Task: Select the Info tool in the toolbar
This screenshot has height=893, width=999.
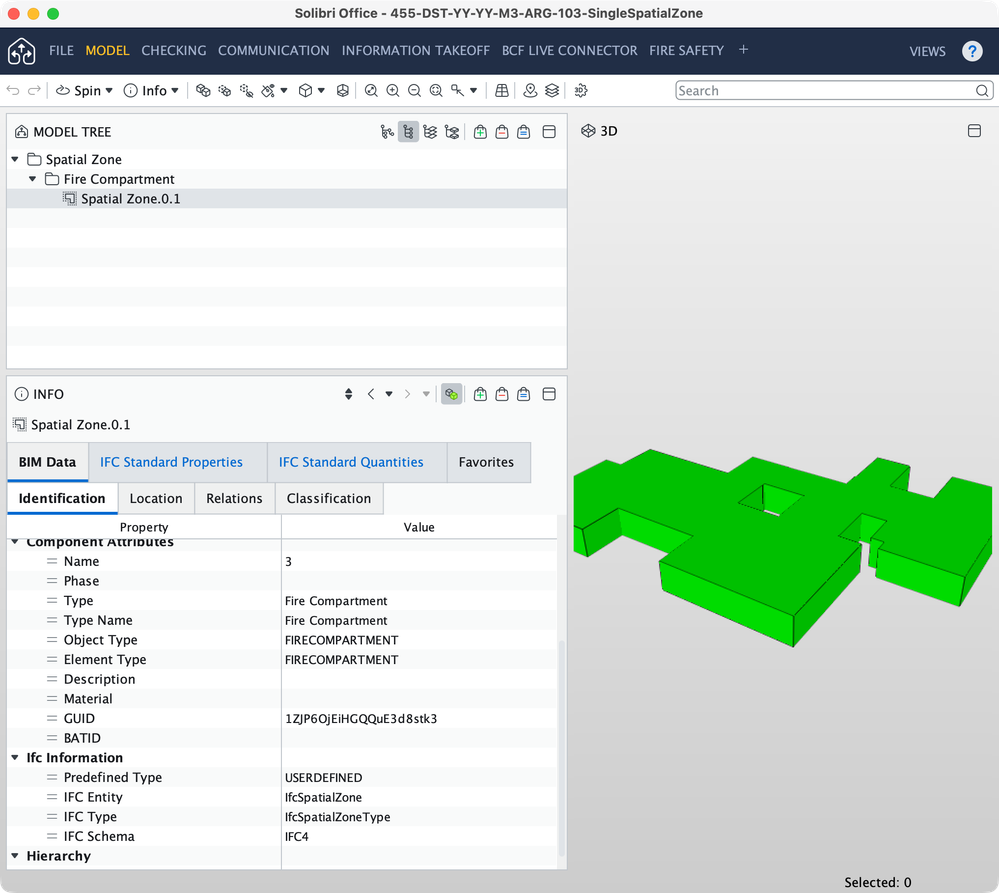Action: [x=145, y=90]
